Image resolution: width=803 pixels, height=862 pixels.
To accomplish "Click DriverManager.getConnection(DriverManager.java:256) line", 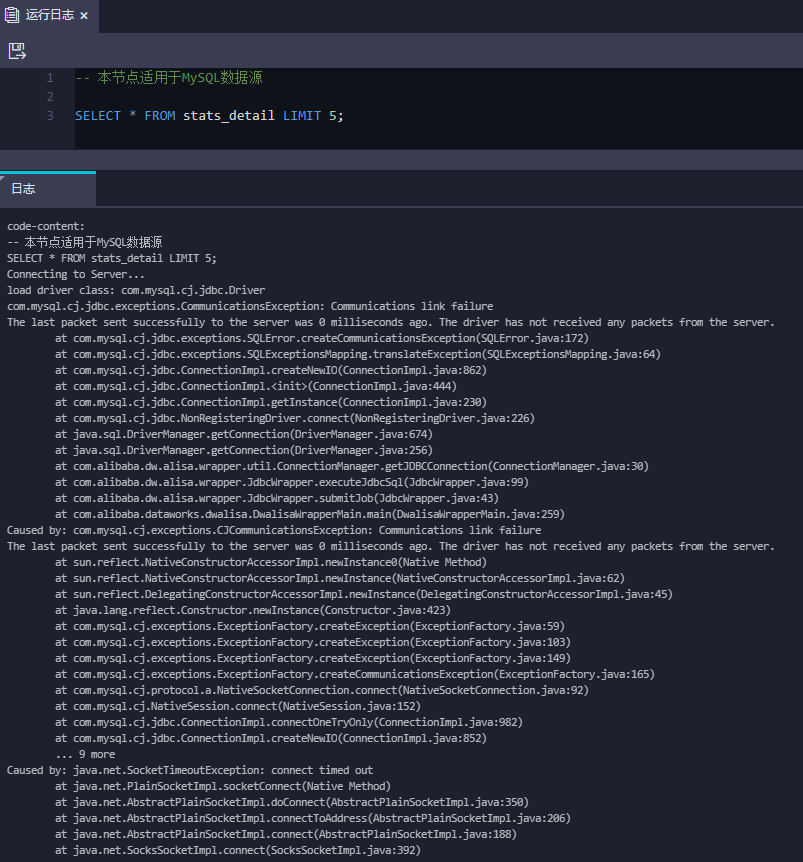I will coord(244,450).
